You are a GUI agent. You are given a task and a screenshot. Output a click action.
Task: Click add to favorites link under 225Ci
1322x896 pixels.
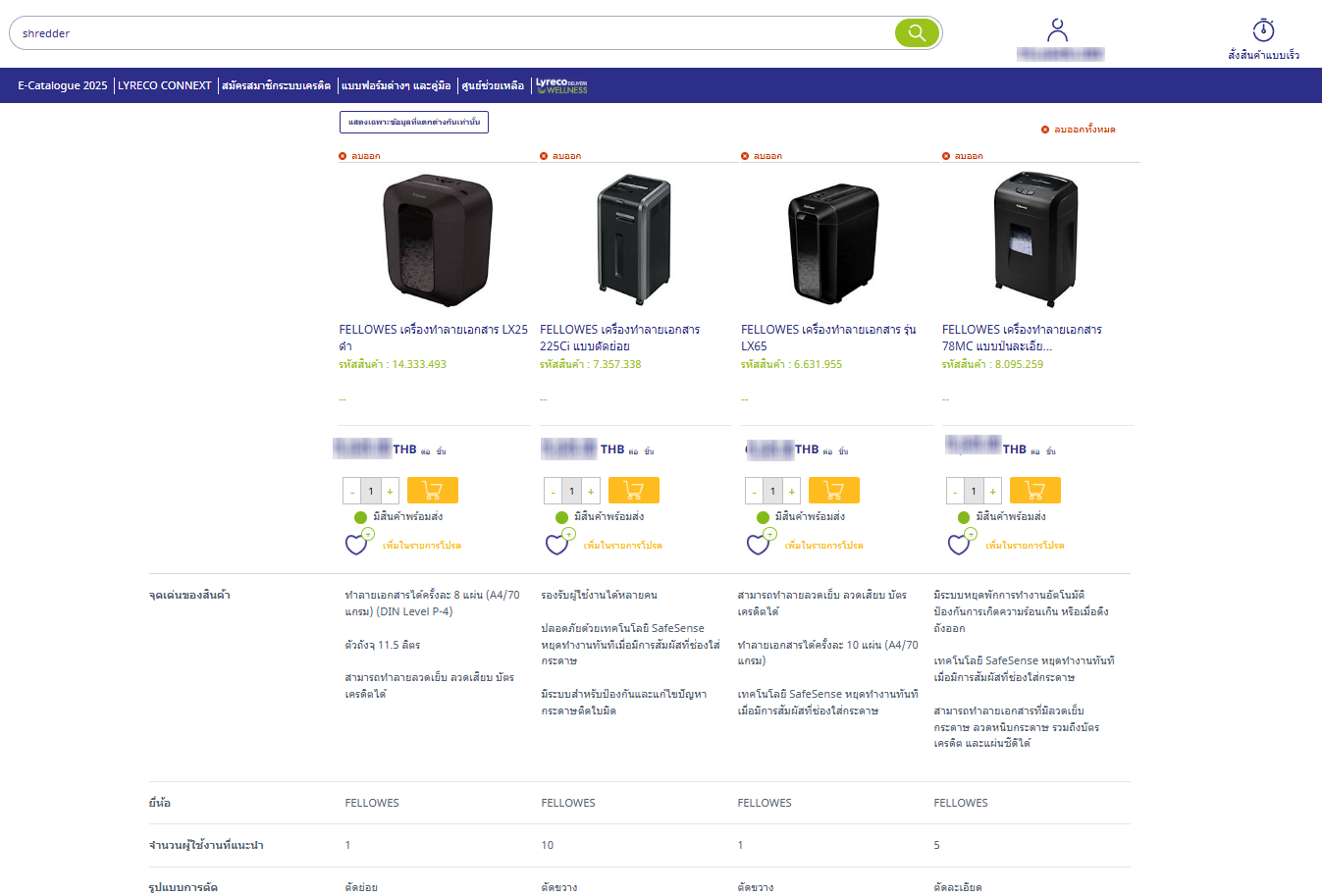(623, 546)
